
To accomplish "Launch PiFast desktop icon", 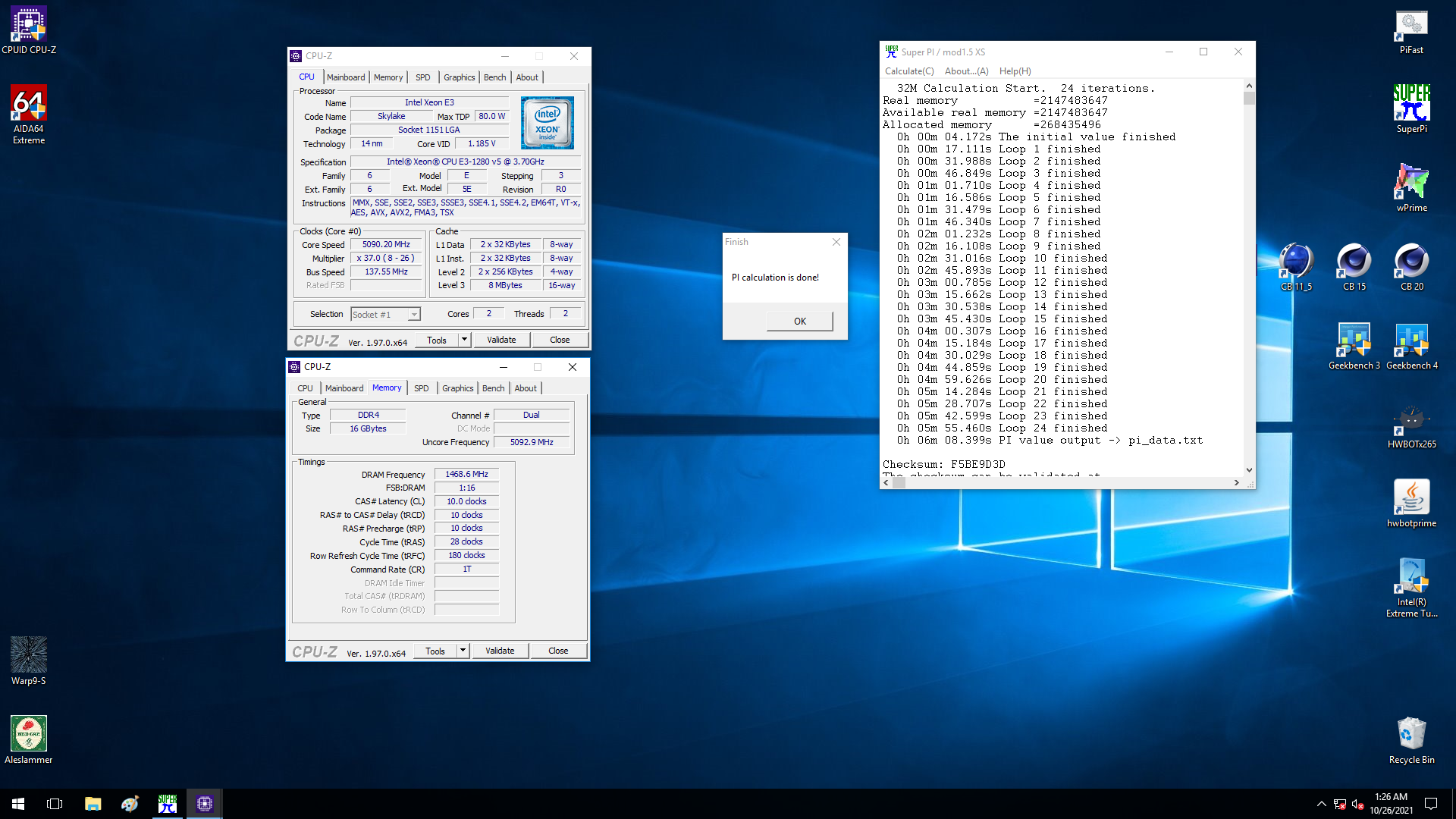I will tap(1411, 30).
